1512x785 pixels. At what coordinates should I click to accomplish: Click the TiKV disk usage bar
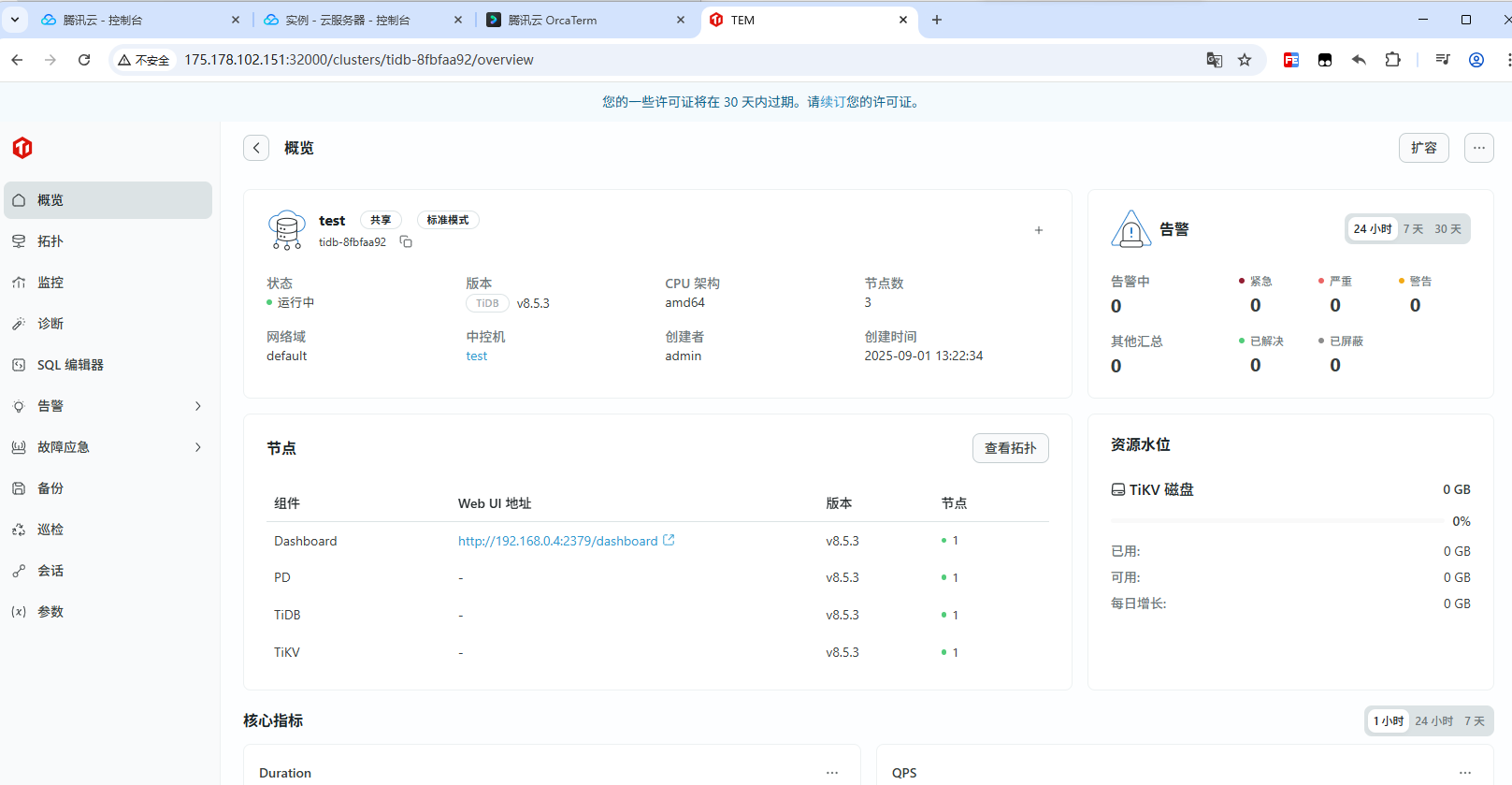point(1276,521)
